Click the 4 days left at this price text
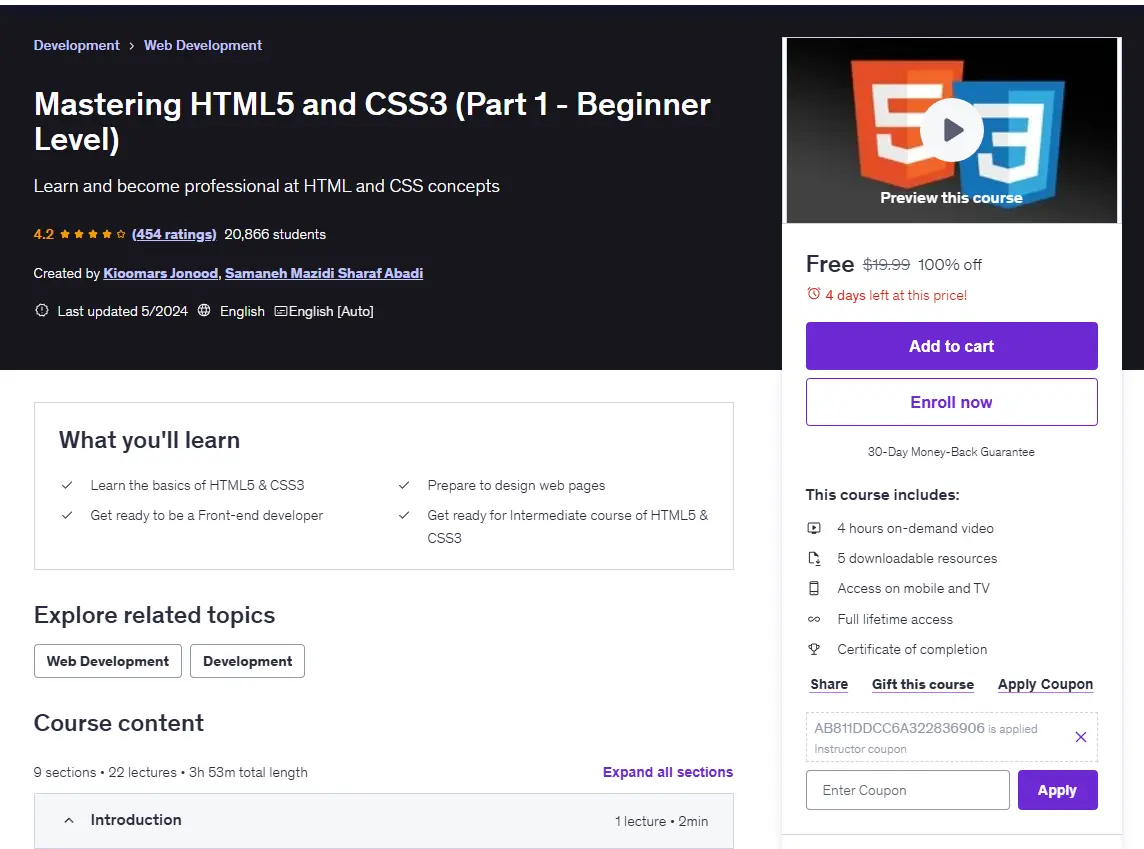 tap(896, 295)
